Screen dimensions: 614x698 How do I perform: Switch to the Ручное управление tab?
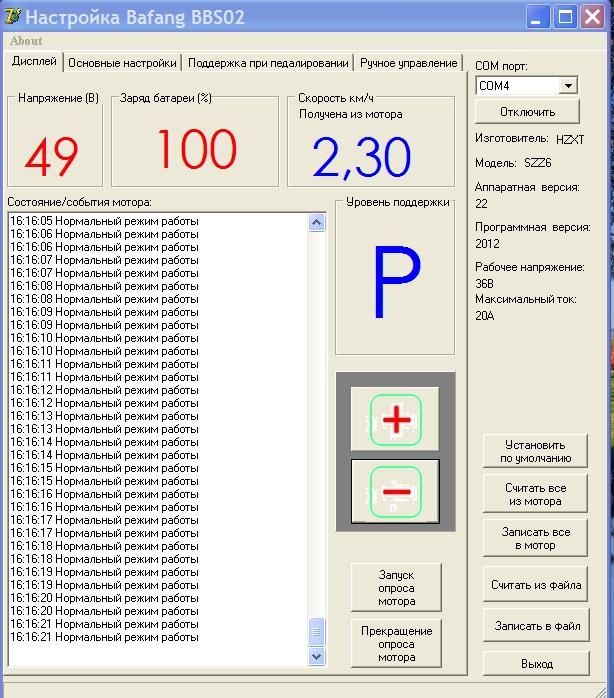coord(409,63)
